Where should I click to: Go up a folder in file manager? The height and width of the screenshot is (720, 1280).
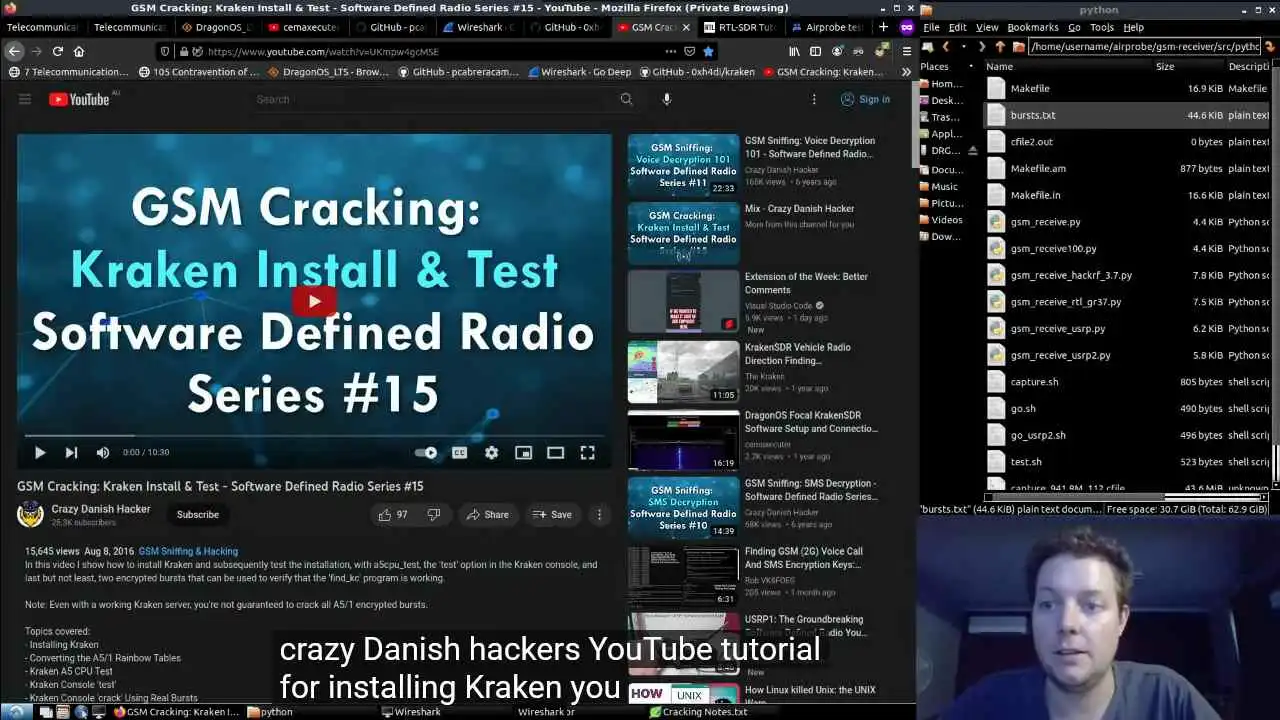click(999, 46)
